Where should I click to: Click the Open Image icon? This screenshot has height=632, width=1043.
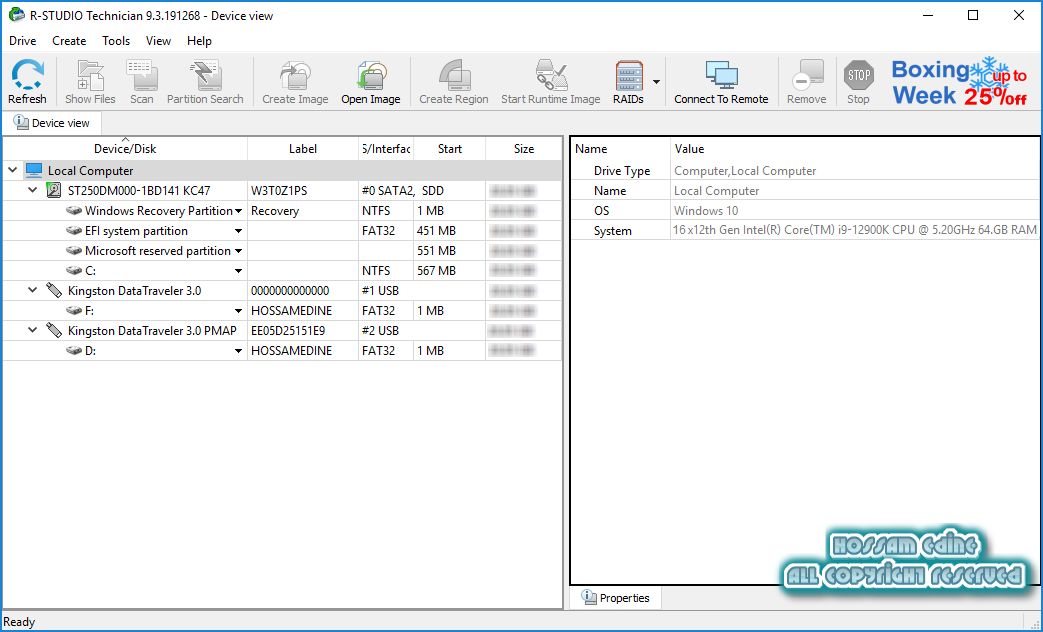(371, 75)
